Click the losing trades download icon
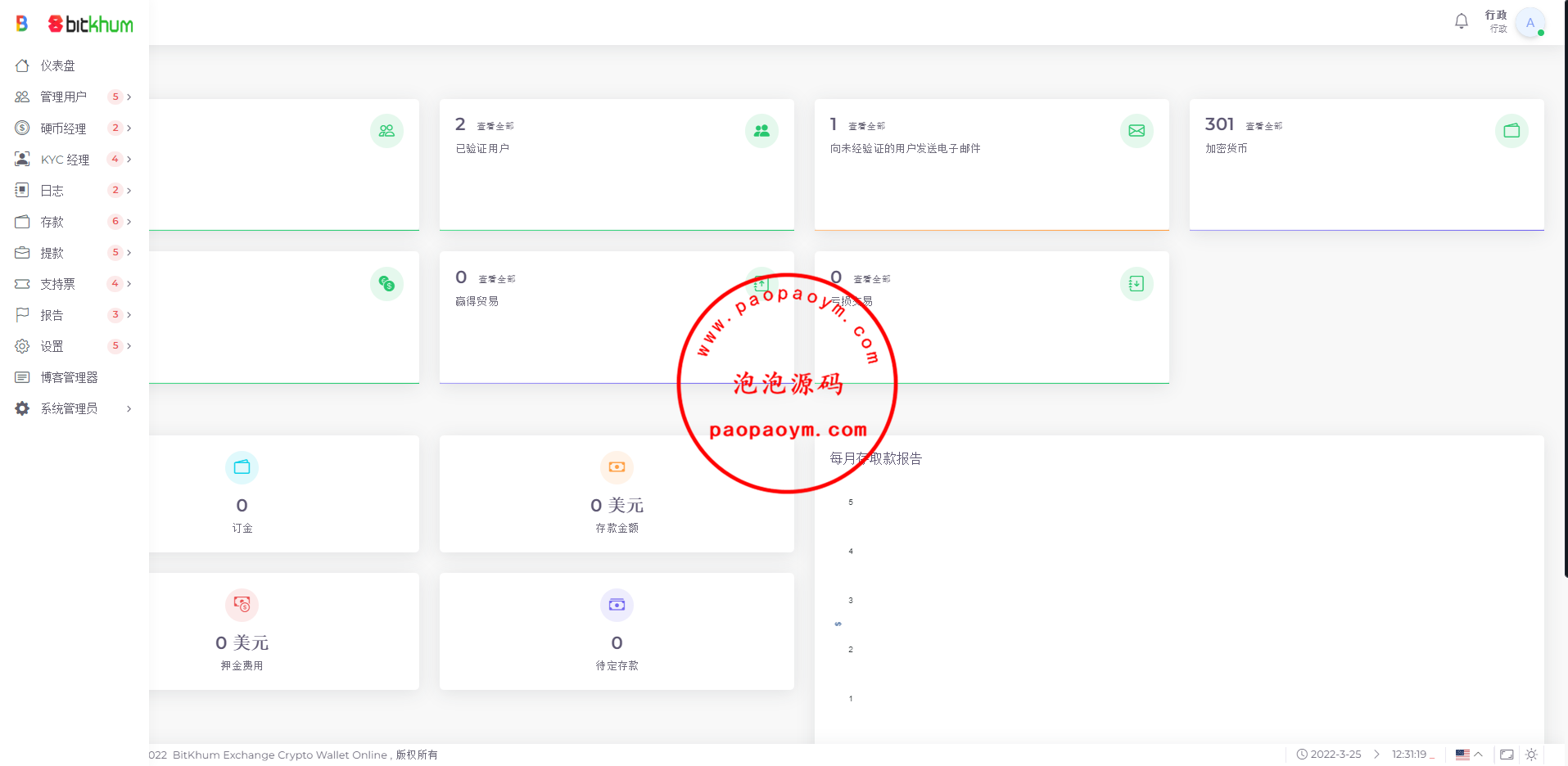The height and width of the screenshot is (766, 1568). coord(1136,284)
